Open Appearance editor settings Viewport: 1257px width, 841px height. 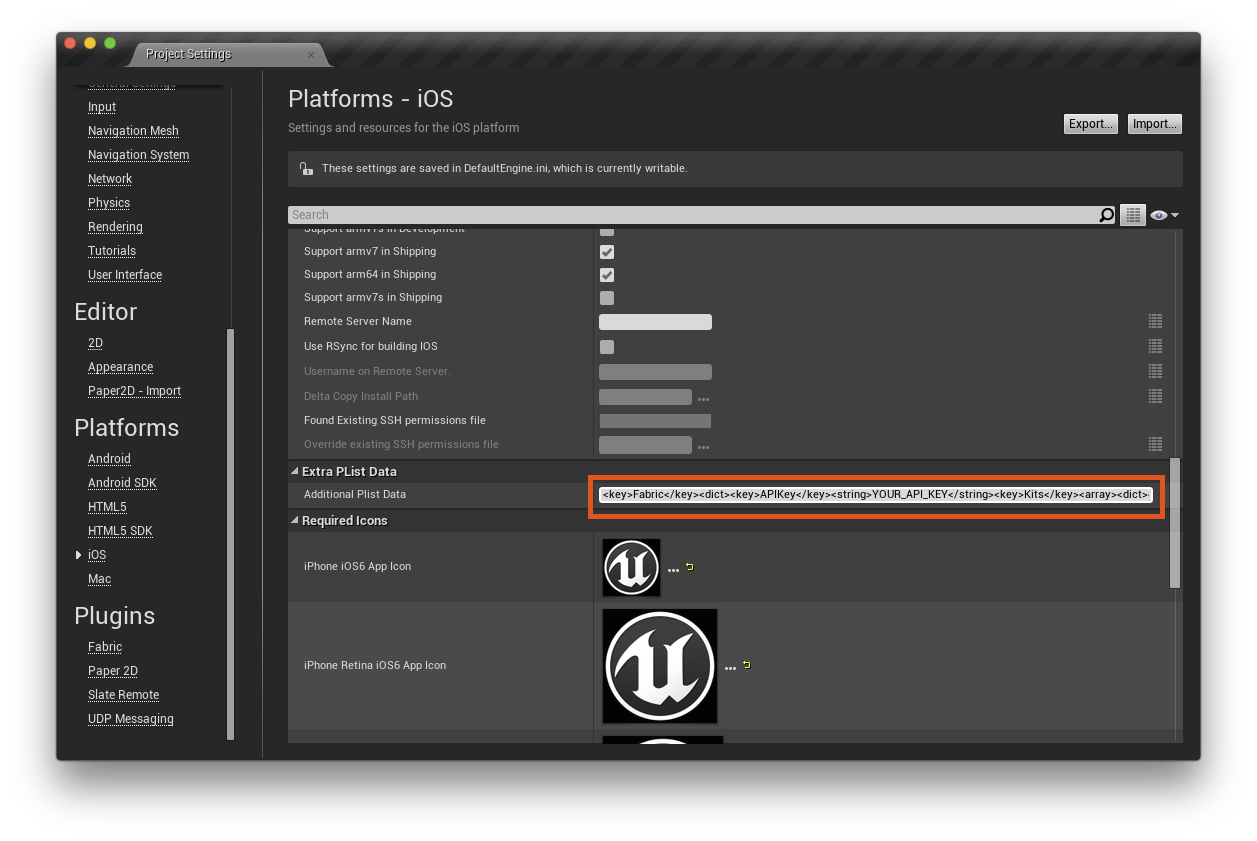120,367
